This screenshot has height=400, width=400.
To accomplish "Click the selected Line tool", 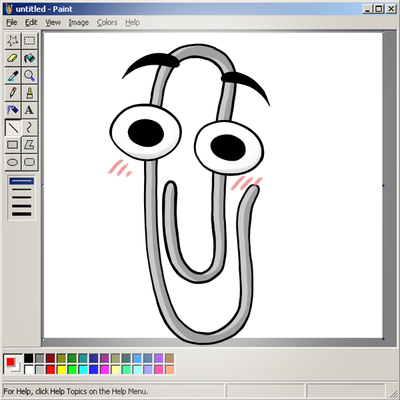I will tap(13, 128).
